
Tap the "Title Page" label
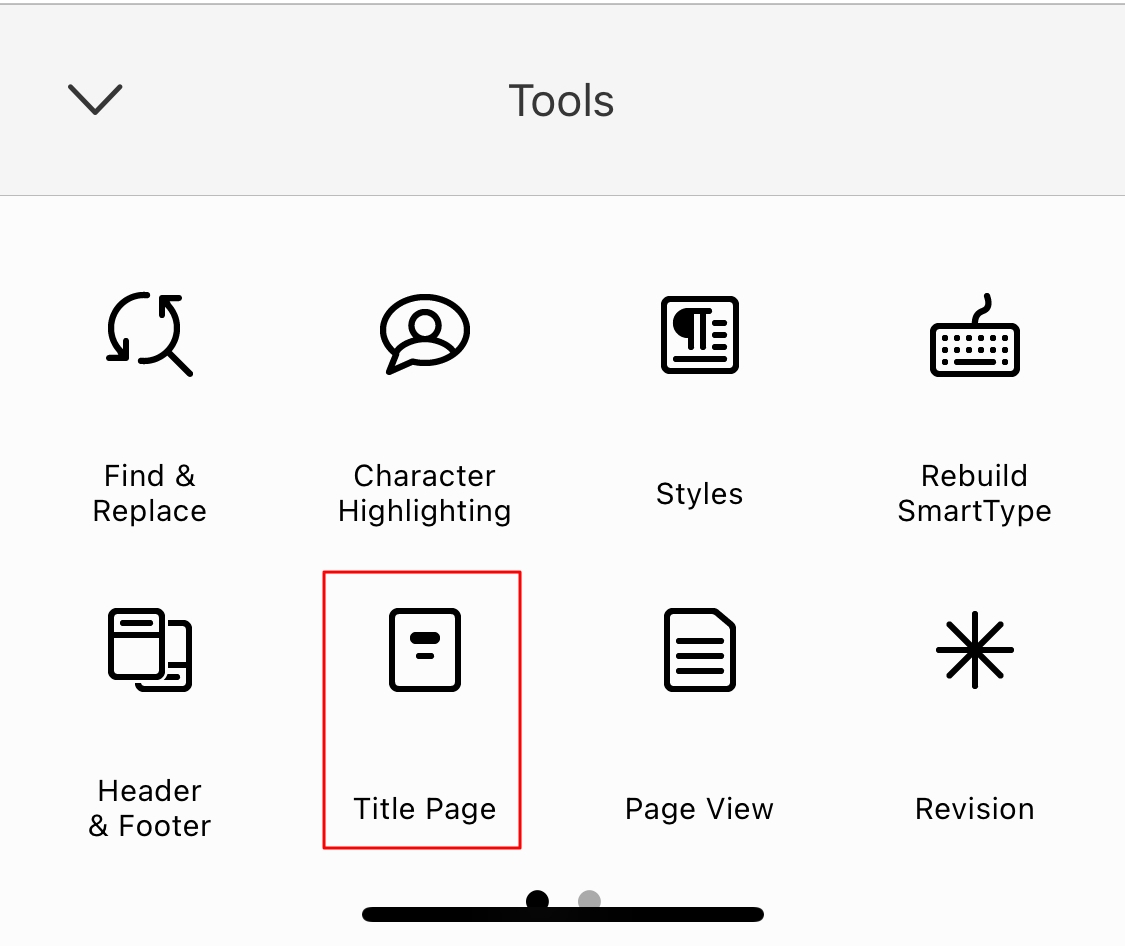[425, 809]
